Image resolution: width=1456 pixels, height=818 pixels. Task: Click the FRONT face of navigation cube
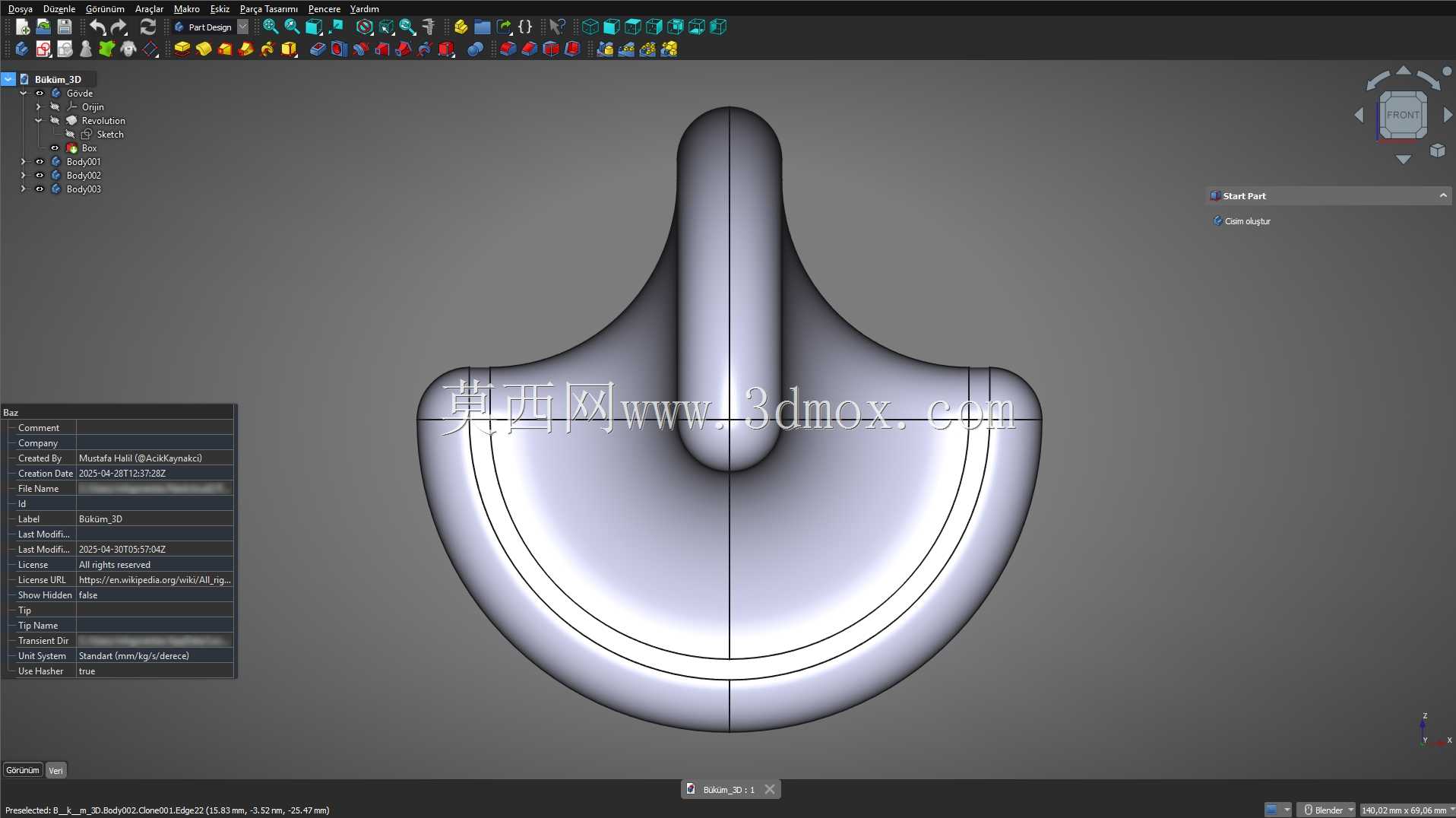[1403, 115]
